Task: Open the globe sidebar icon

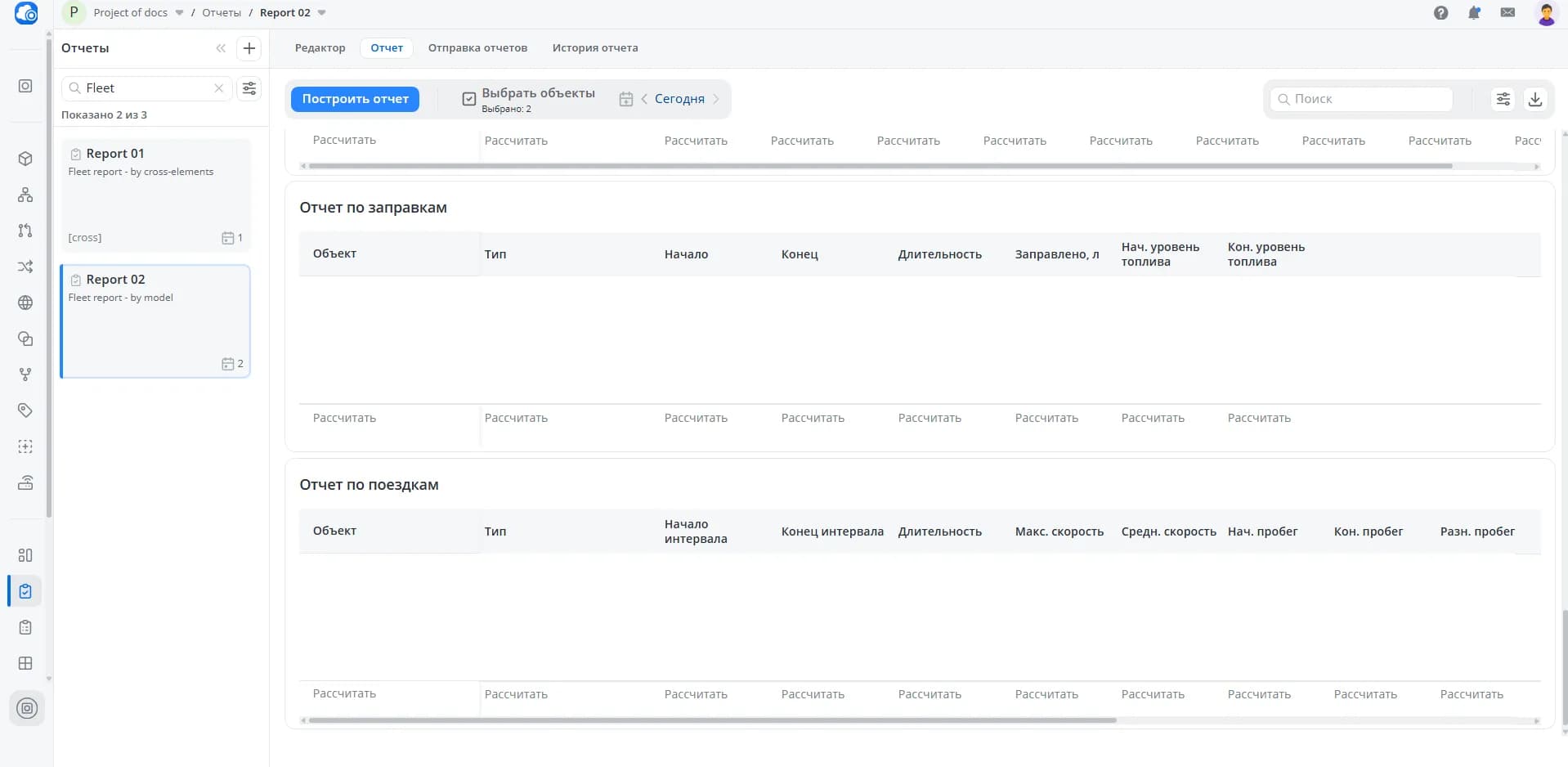Action: point(25,303)
